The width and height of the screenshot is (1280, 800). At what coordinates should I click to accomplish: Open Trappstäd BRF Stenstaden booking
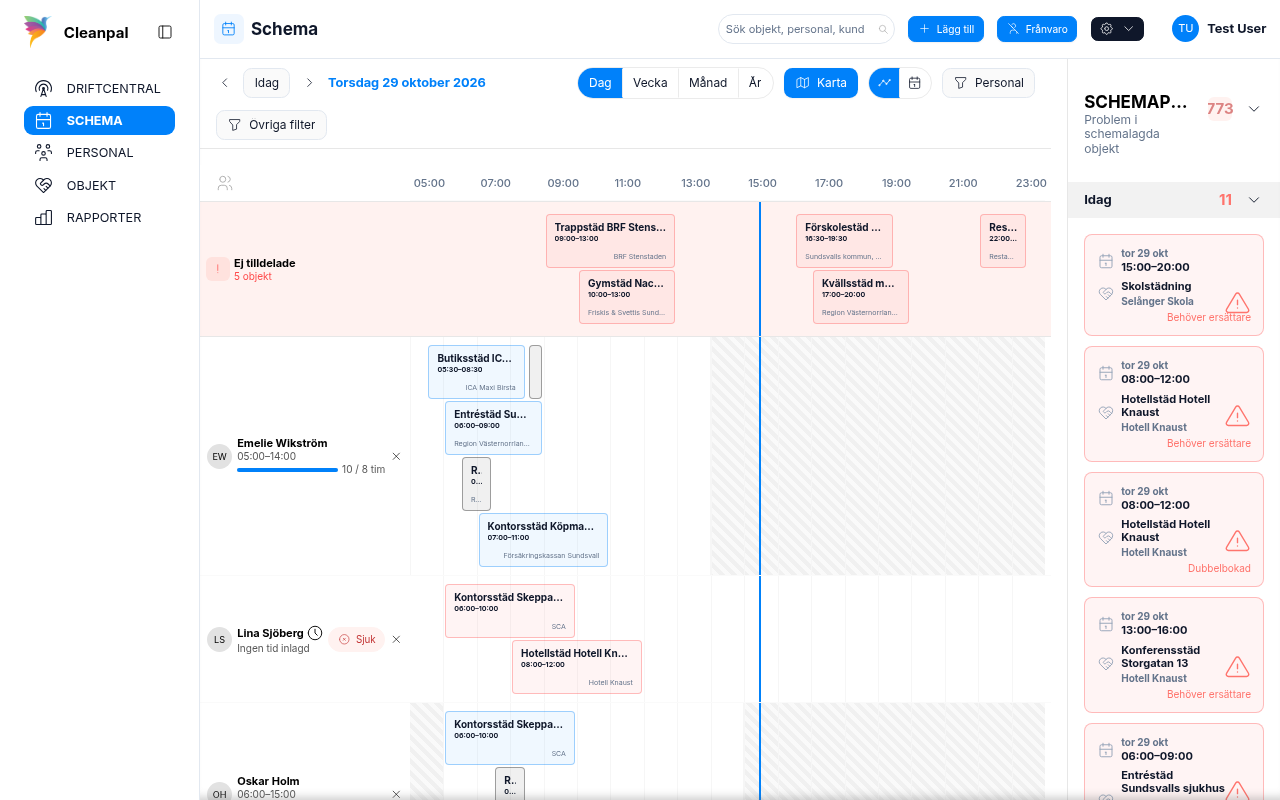pyautogui.click(x=610, y=241)
